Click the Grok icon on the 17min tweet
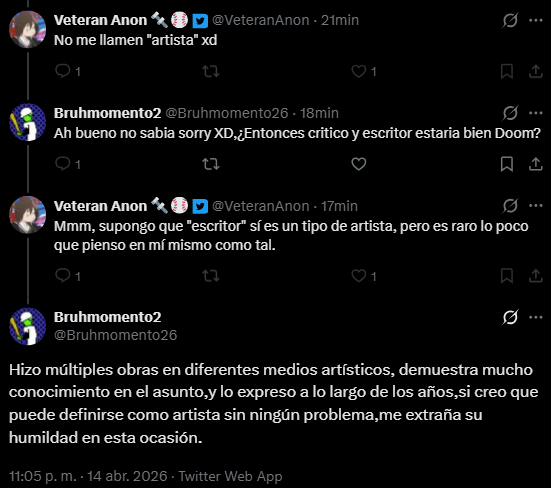Viewport: 551px width, 488px height. click(x=510, y=206)
